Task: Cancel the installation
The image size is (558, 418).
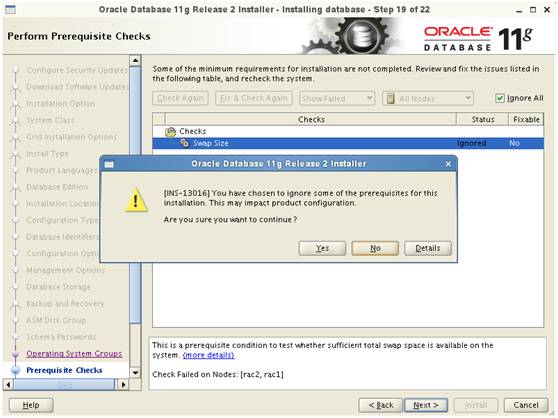Action: (526, 405)
